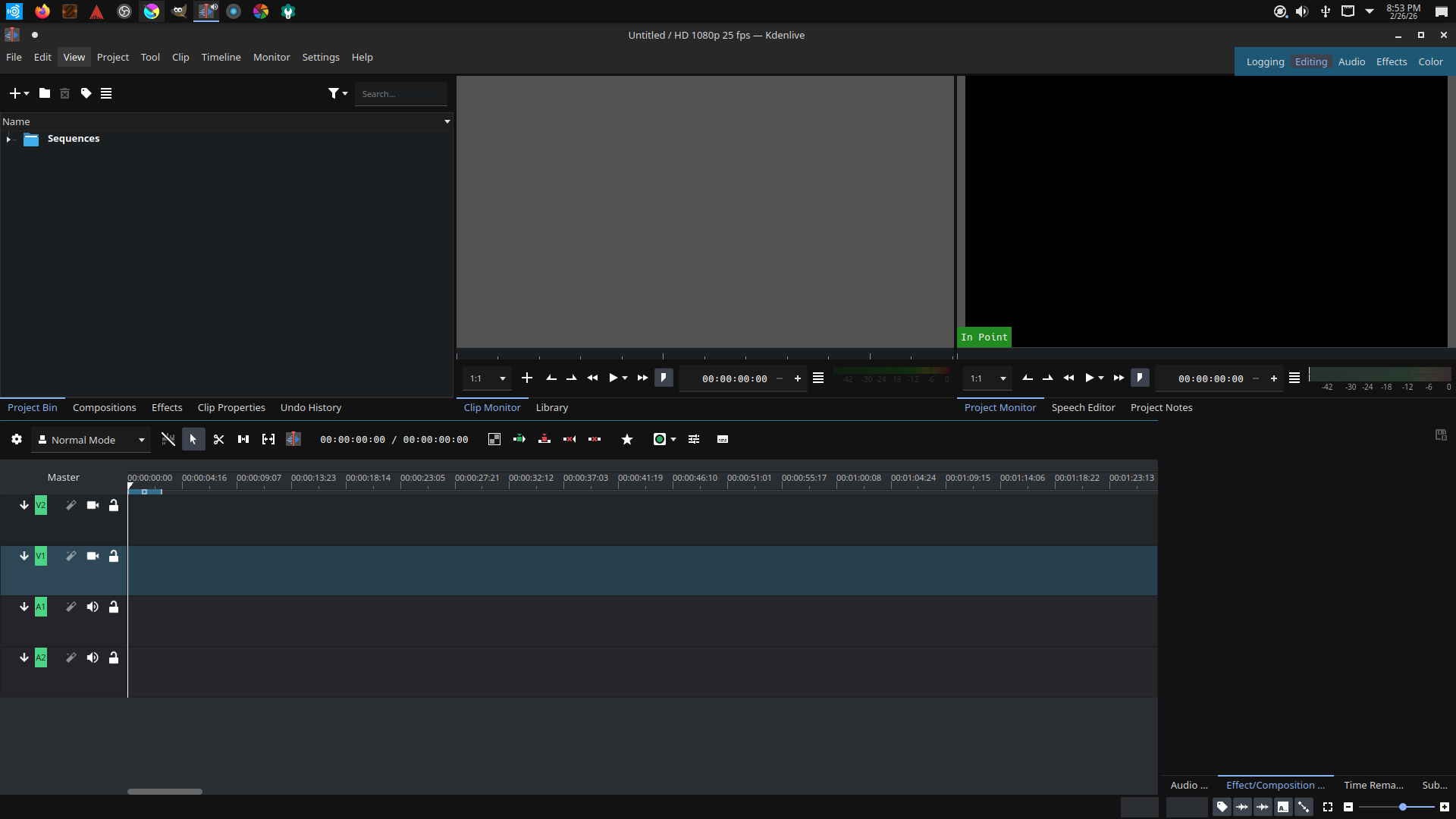Click the mix clips checkerboard icon
The width and height of the screenshot is (1456, 819).
[494, 440]
